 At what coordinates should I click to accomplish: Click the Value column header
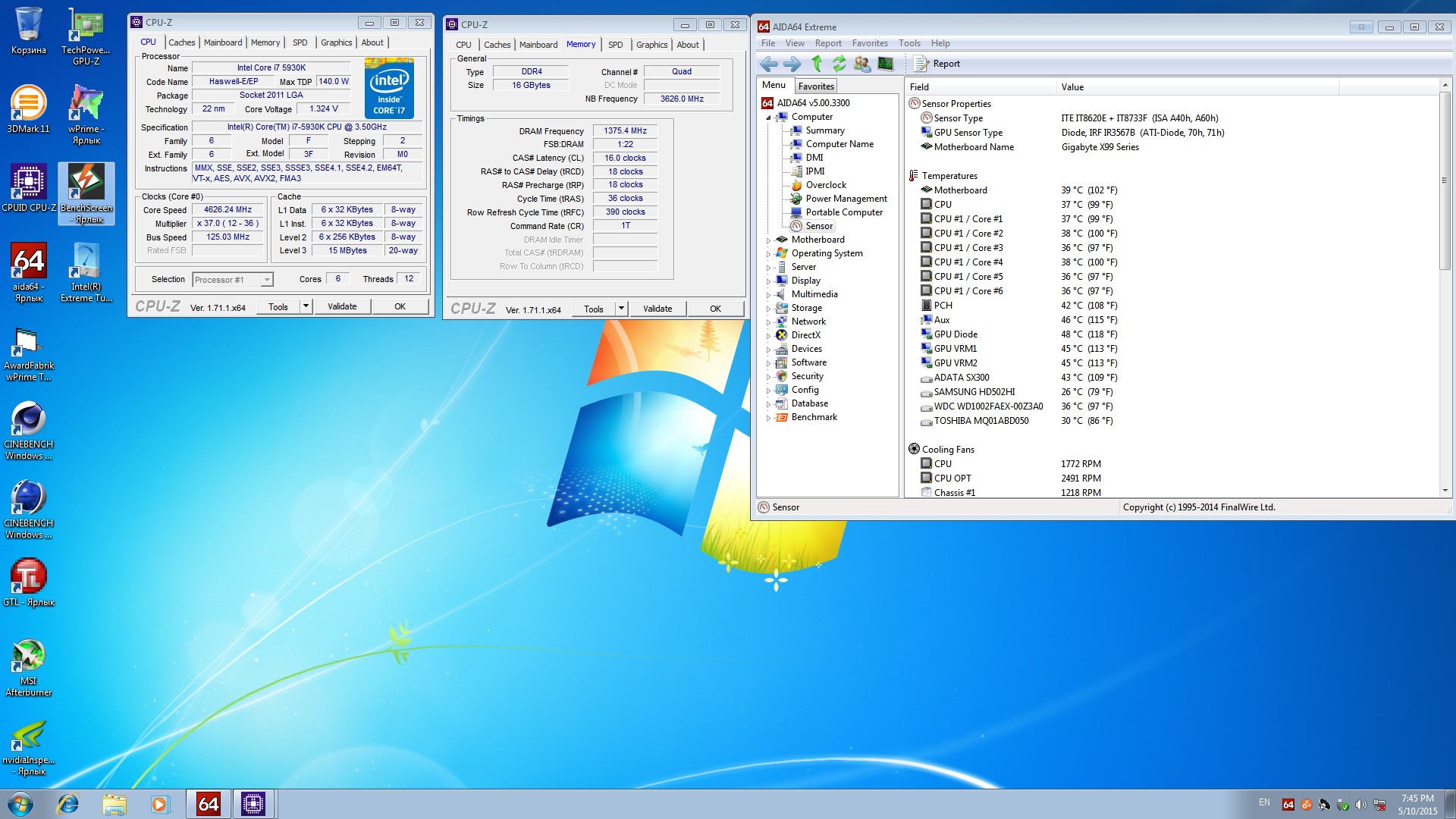point(1197,87)
